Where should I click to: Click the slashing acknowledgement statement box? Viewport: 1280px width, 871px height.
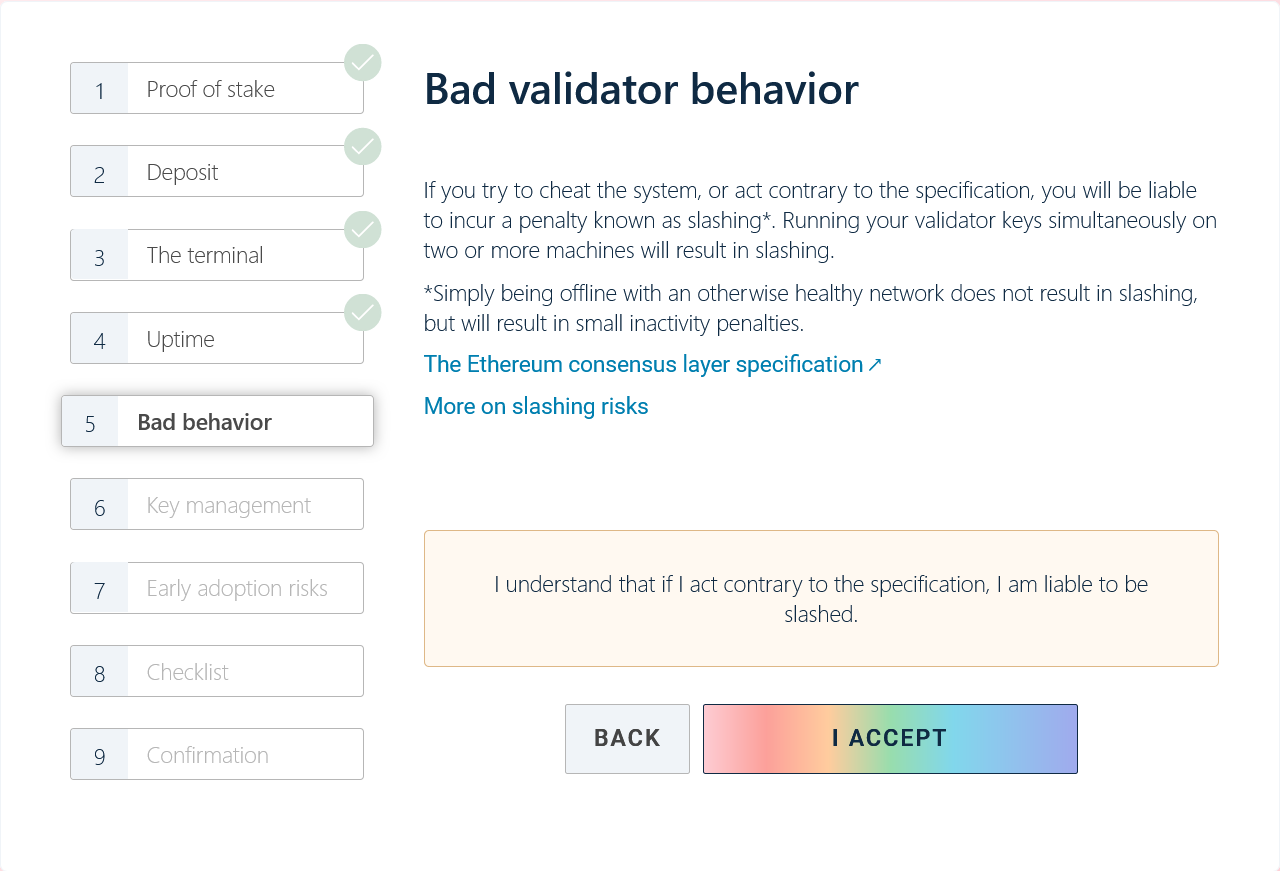coord(821,599)
